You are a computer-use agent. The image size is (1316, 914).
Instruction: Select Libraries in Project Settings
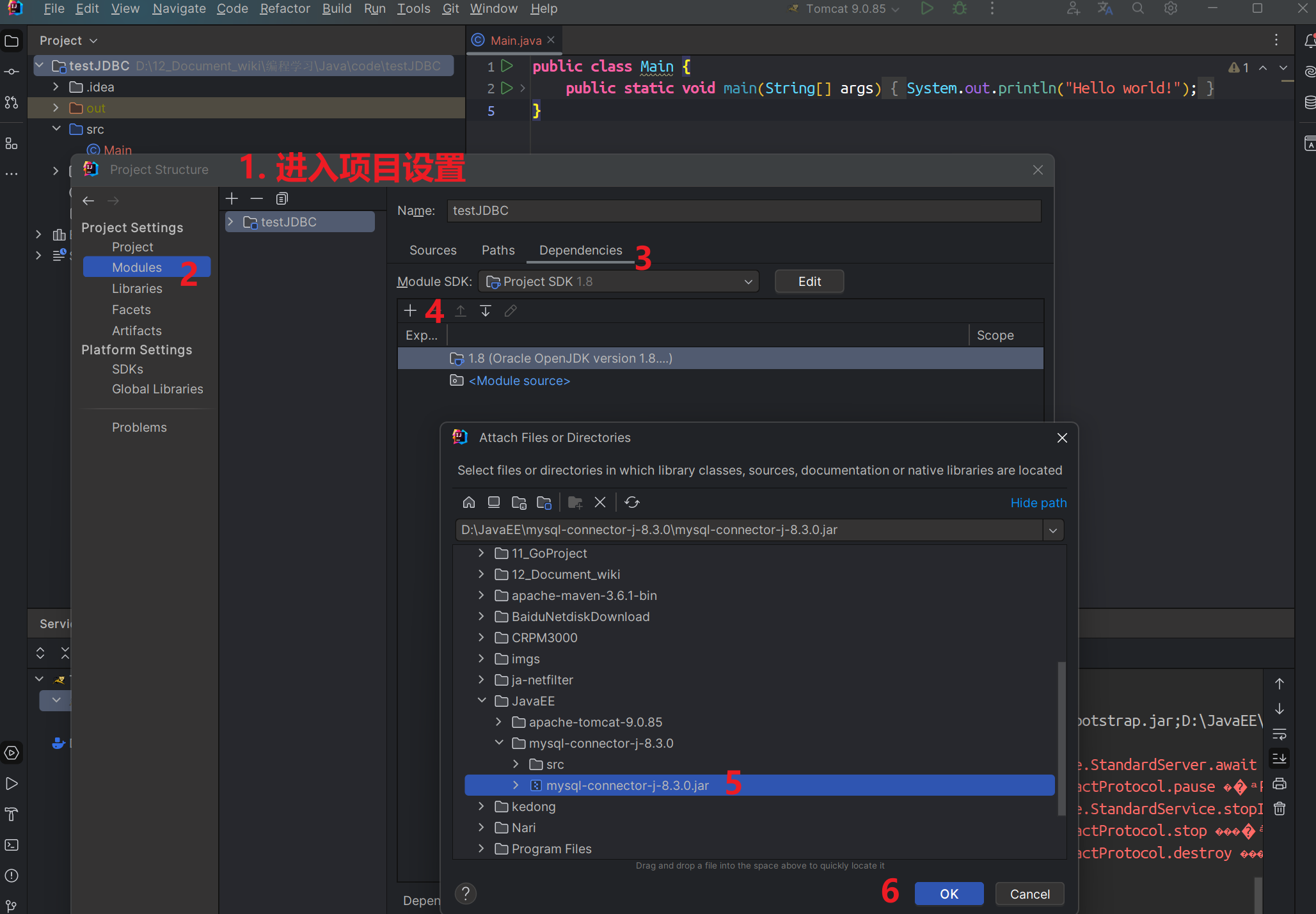click(x=137, y=288)
